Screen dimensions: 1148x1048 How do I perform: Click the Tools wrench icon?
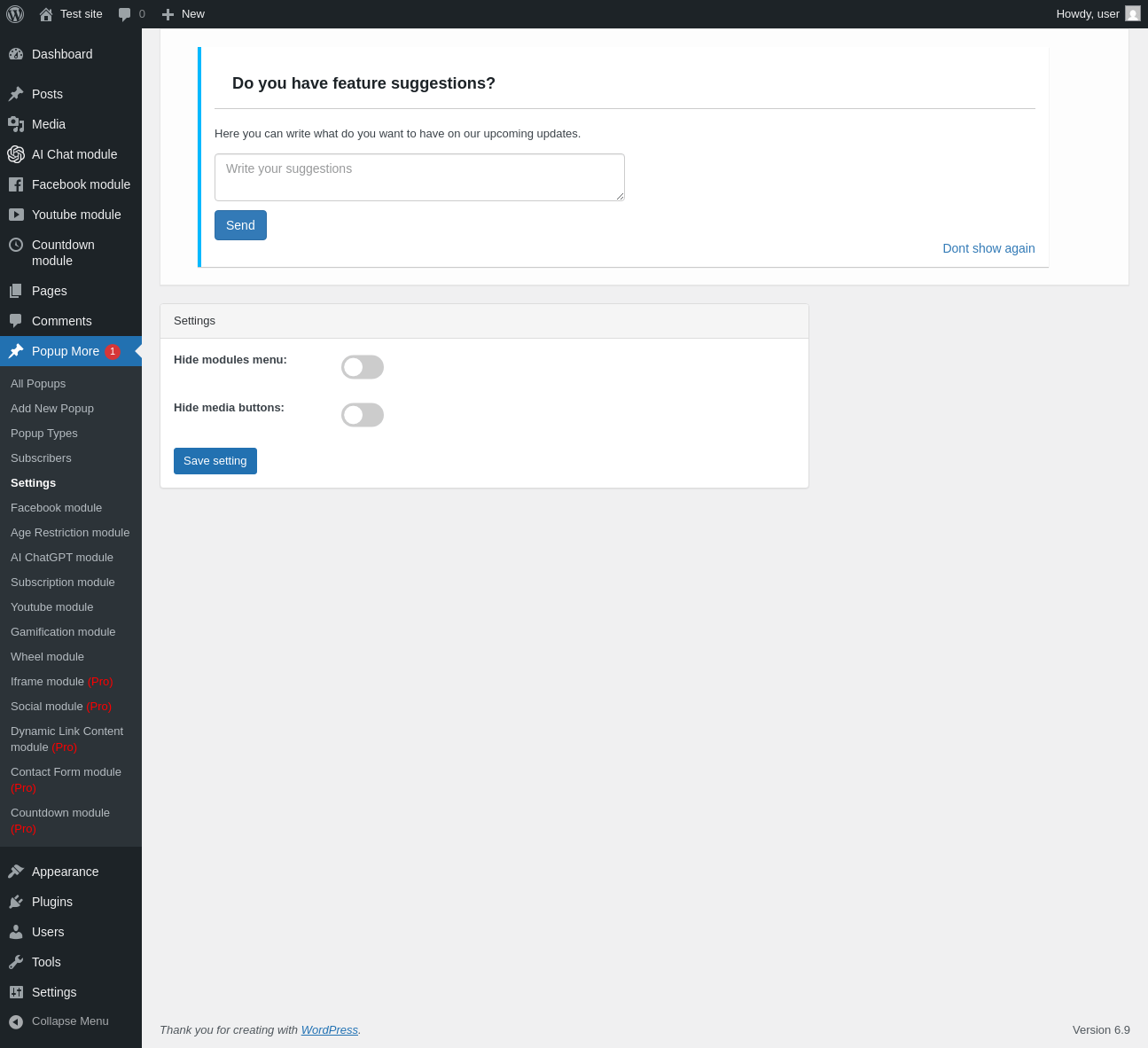[x=16, y=962]
